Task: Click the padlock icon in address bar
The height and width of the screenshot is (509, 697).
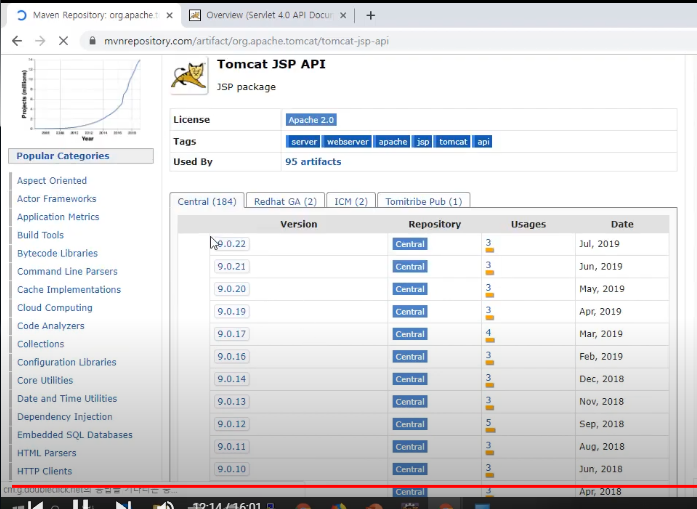Action: point(92,41)
